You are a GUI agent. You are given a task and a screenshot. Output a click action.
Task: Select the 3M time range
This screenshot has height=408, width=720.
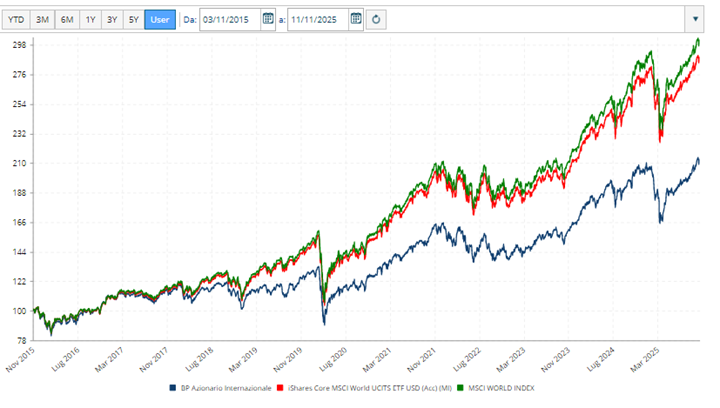43,19
